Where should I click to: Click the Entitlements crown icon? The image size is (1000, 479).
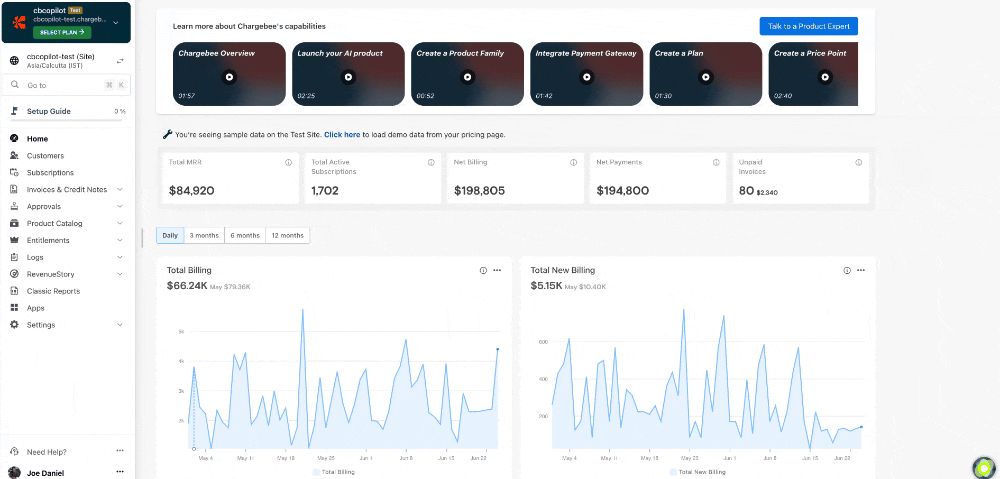14,240
